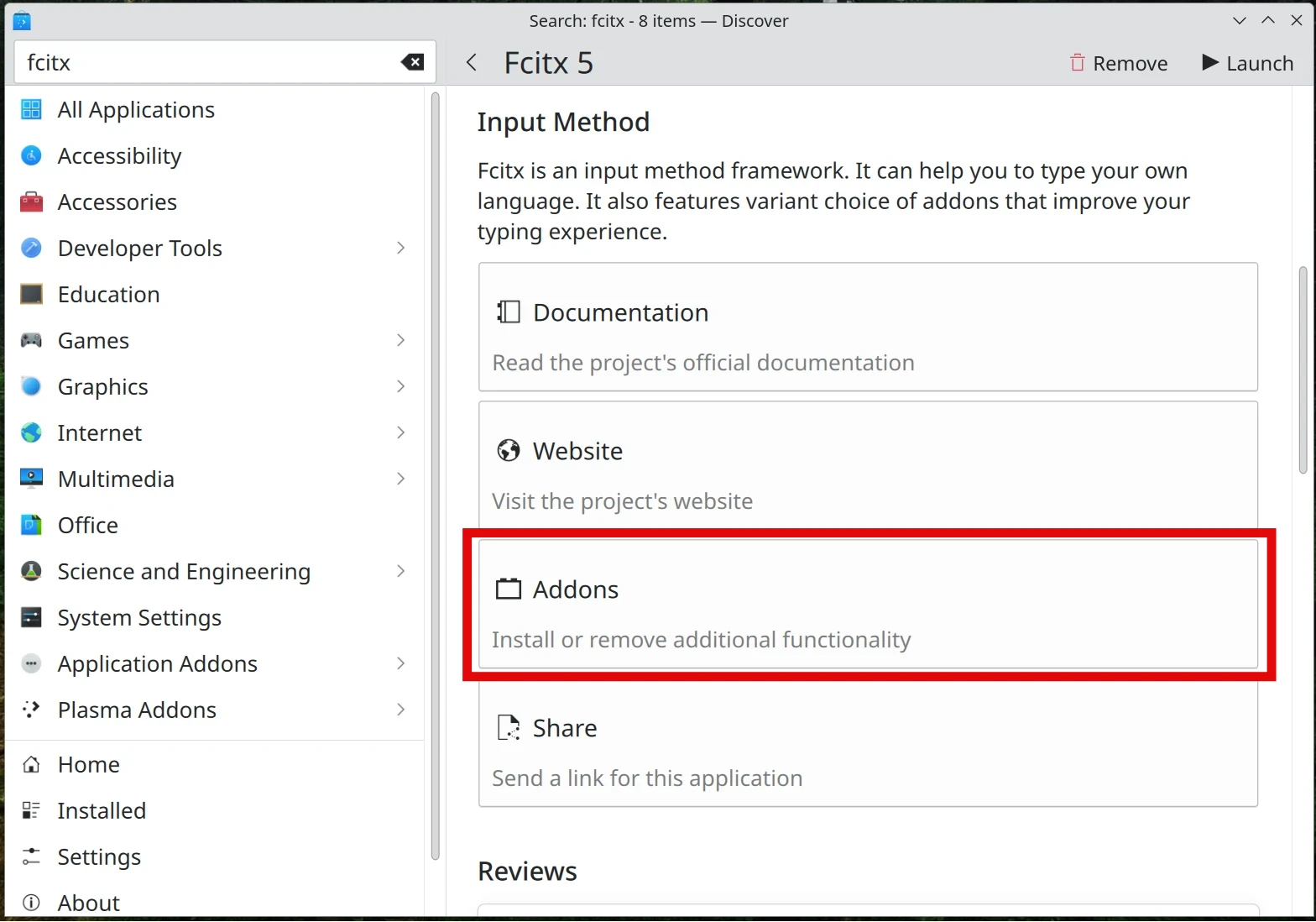Go back using the left arrow
Image resolution: width=1316 pixels, height=922 pixels.
click(472, 62)
